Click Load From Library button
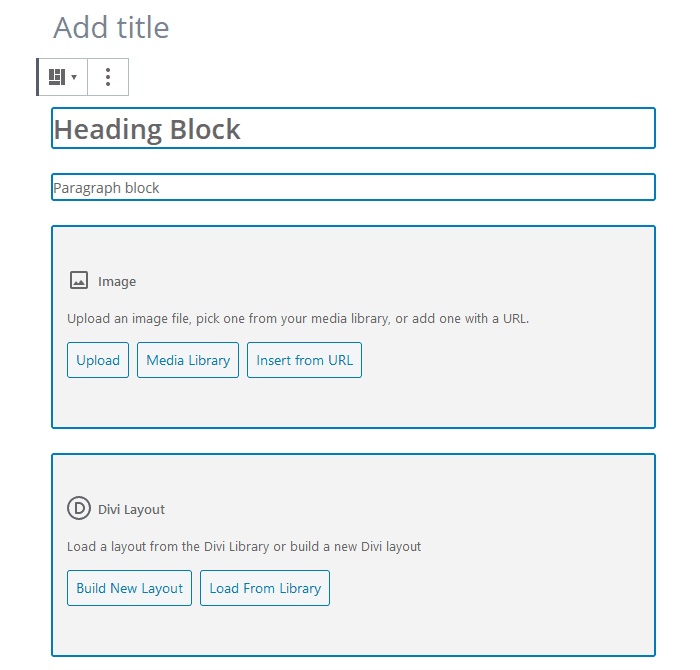Image resolution: width=700 pixels, height=670 pixels. coord(265,588)
